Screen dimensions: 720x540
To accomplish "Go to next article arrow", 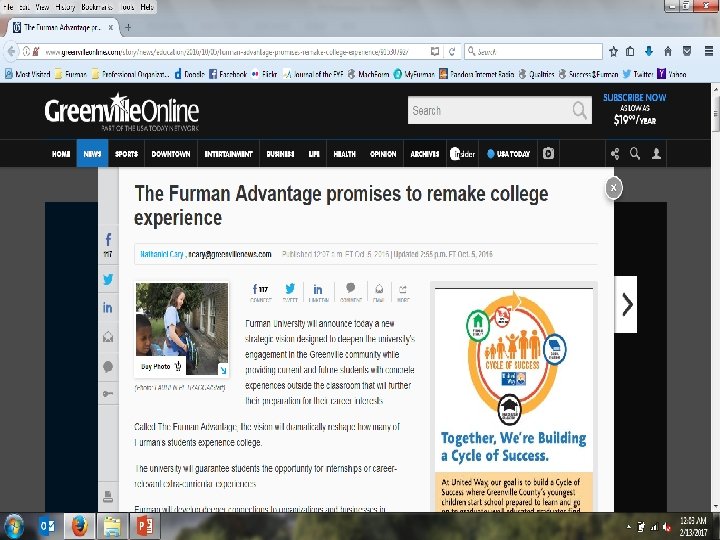I will (626, 304).
